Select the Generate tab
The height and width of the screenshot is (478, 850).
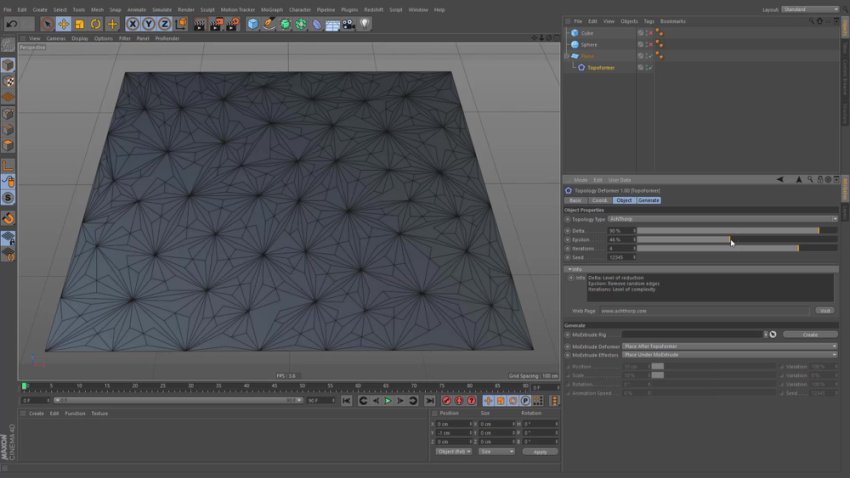click(648, 201)
